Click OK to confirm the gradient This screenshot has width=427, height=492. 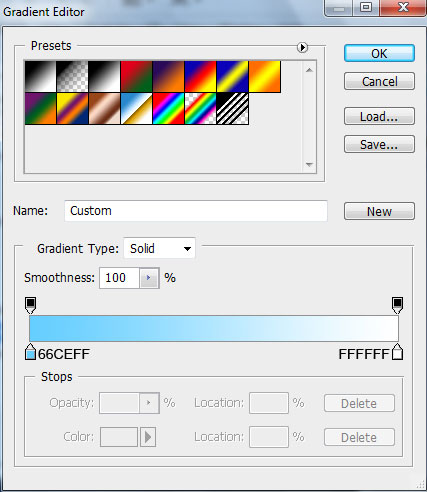point(379,53)
